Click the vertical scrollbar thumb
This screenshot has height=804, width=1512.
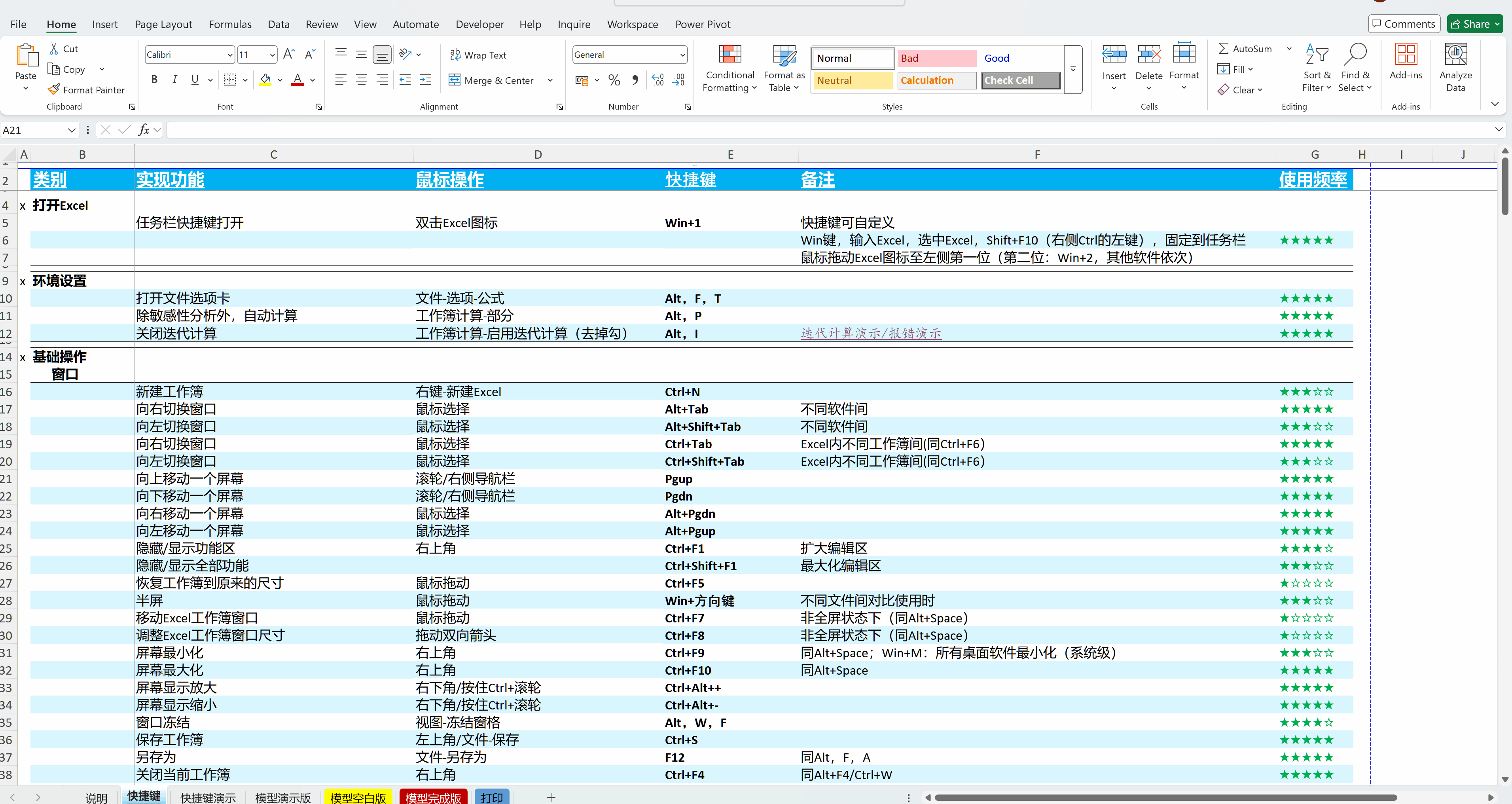(1504, 187)
